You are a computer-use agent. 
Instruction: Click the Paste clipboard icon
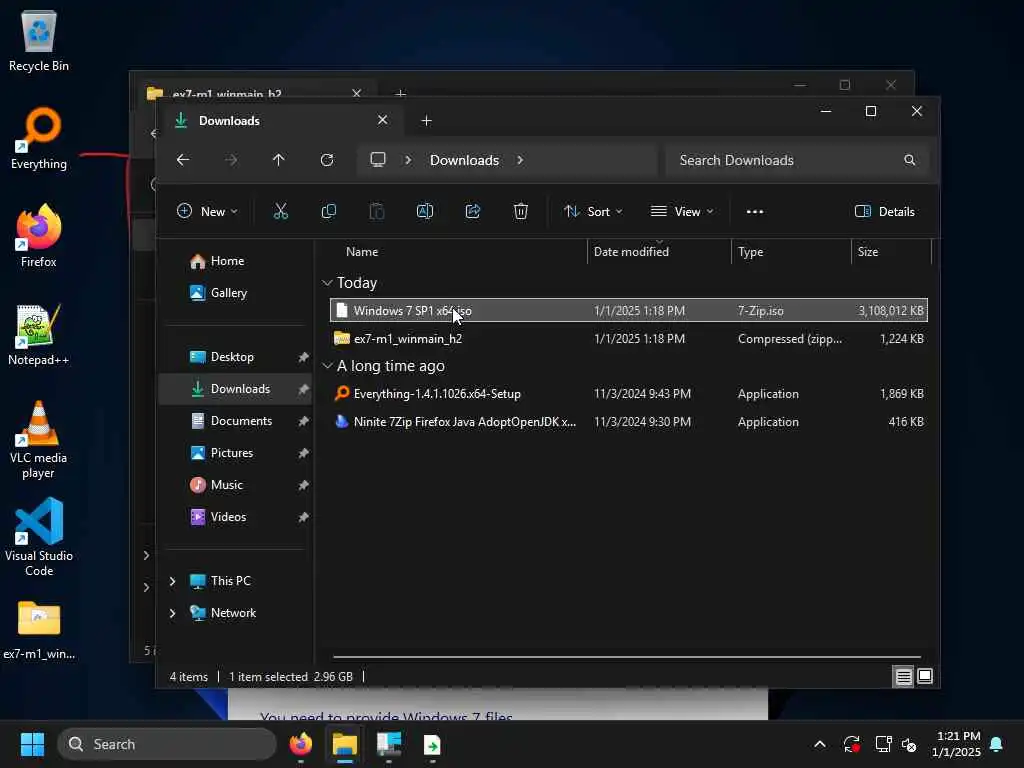[377, 212]
